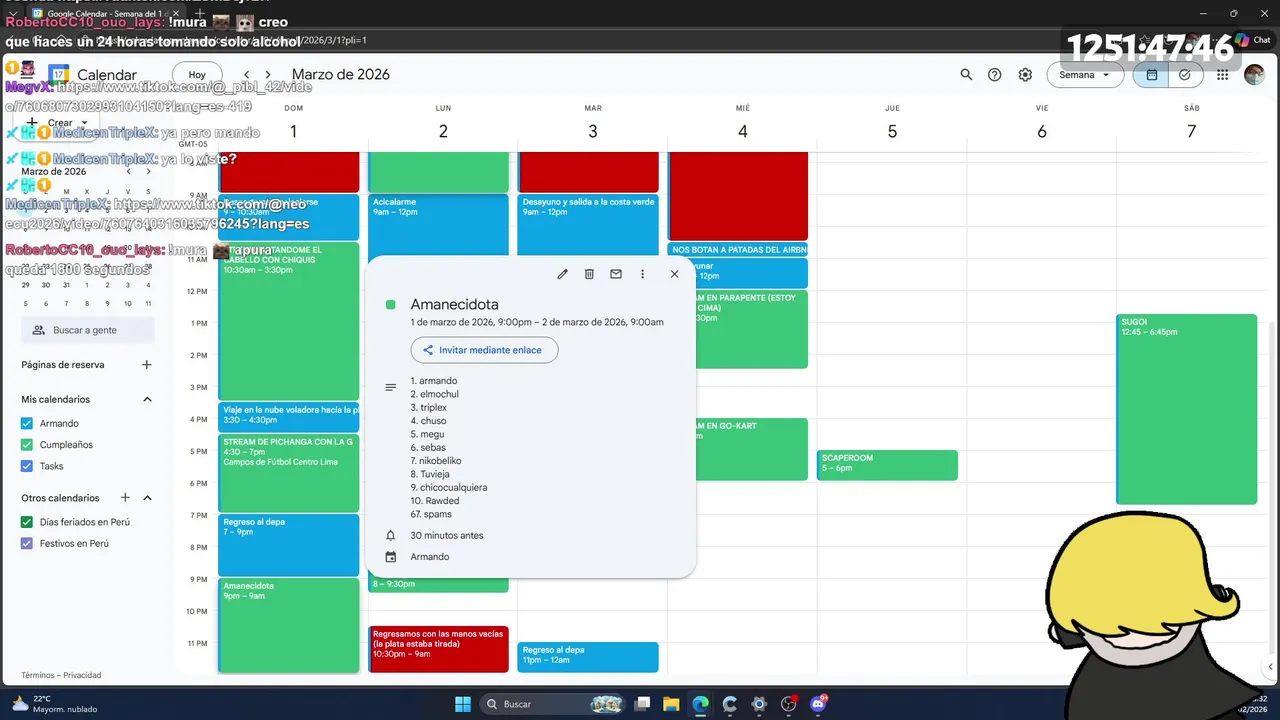Go to the next week arrow
Screen dimensions: 1280x720
click(267, 75)
